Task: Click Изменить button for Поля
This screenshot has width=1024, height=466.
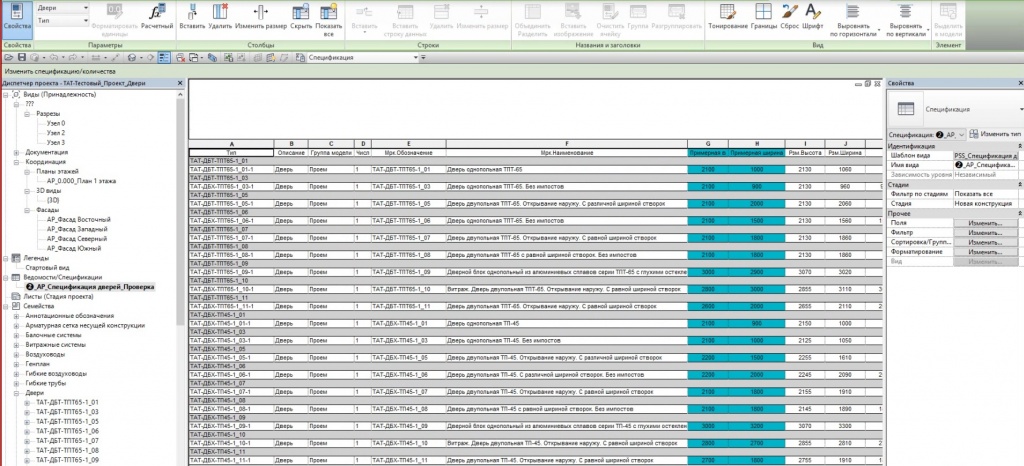Action: [985, 223]
